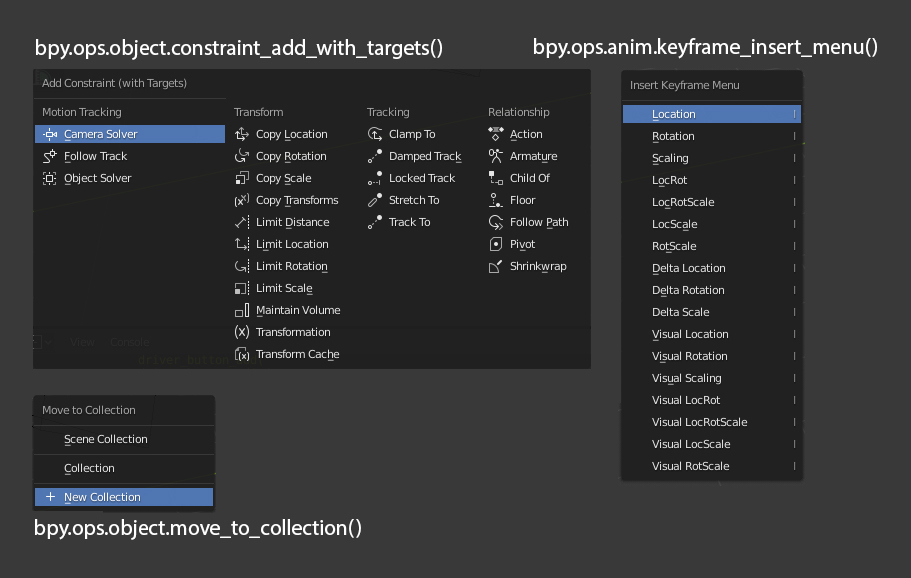Click the Camera Solver label
Viewport: 911px width, 578px height.
click(x=101, y=134)
